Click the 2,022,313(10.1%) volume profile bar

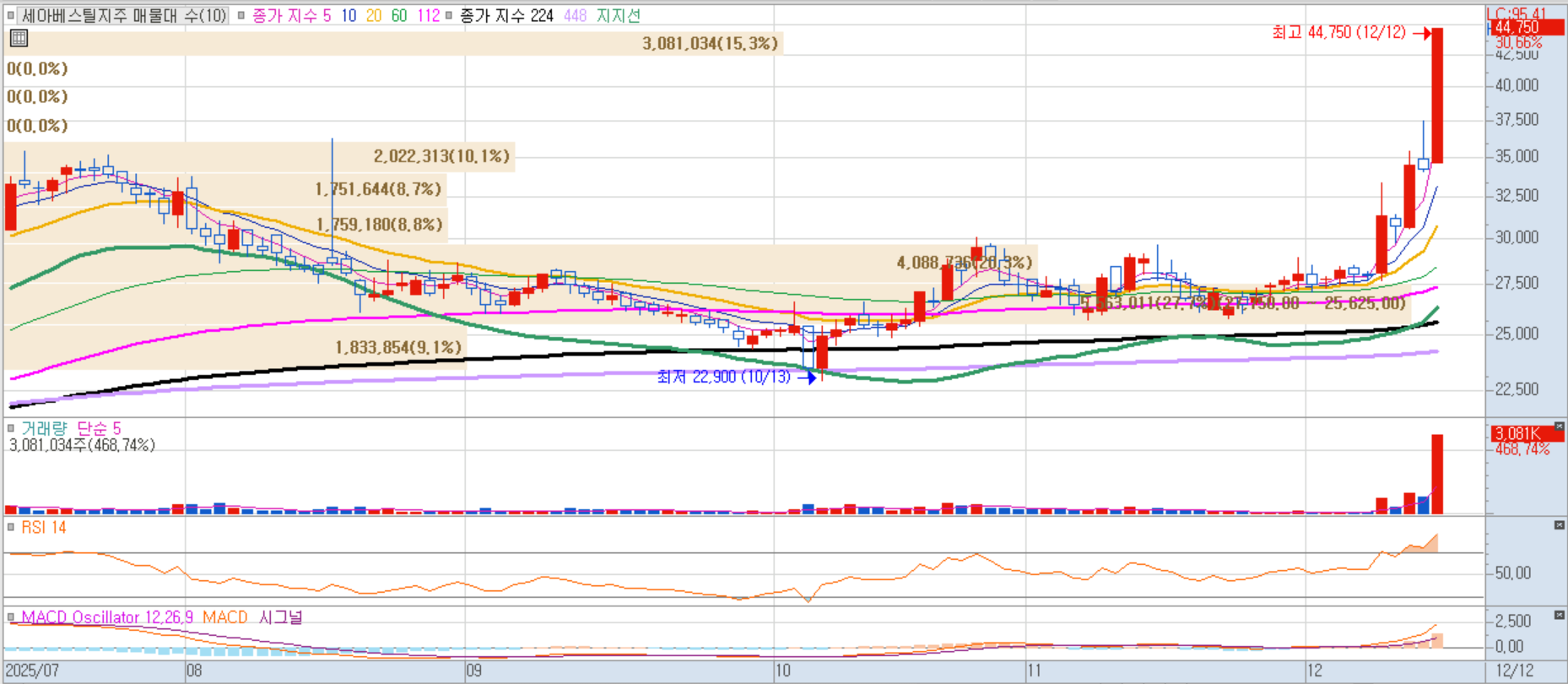[259, 156]
